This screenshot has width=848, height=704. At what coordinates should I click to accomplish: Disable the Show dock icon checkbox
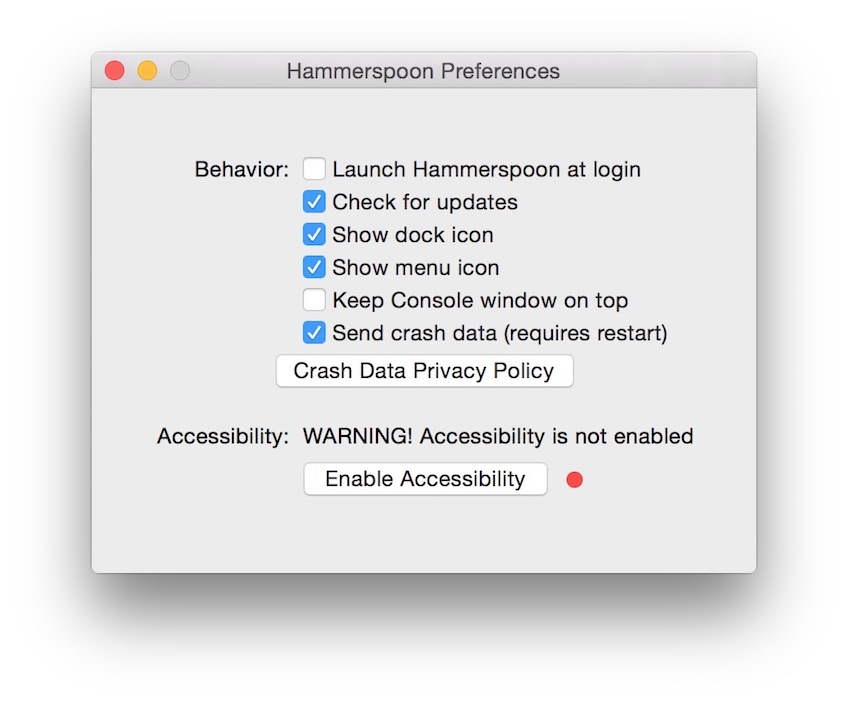coord(314,235)
